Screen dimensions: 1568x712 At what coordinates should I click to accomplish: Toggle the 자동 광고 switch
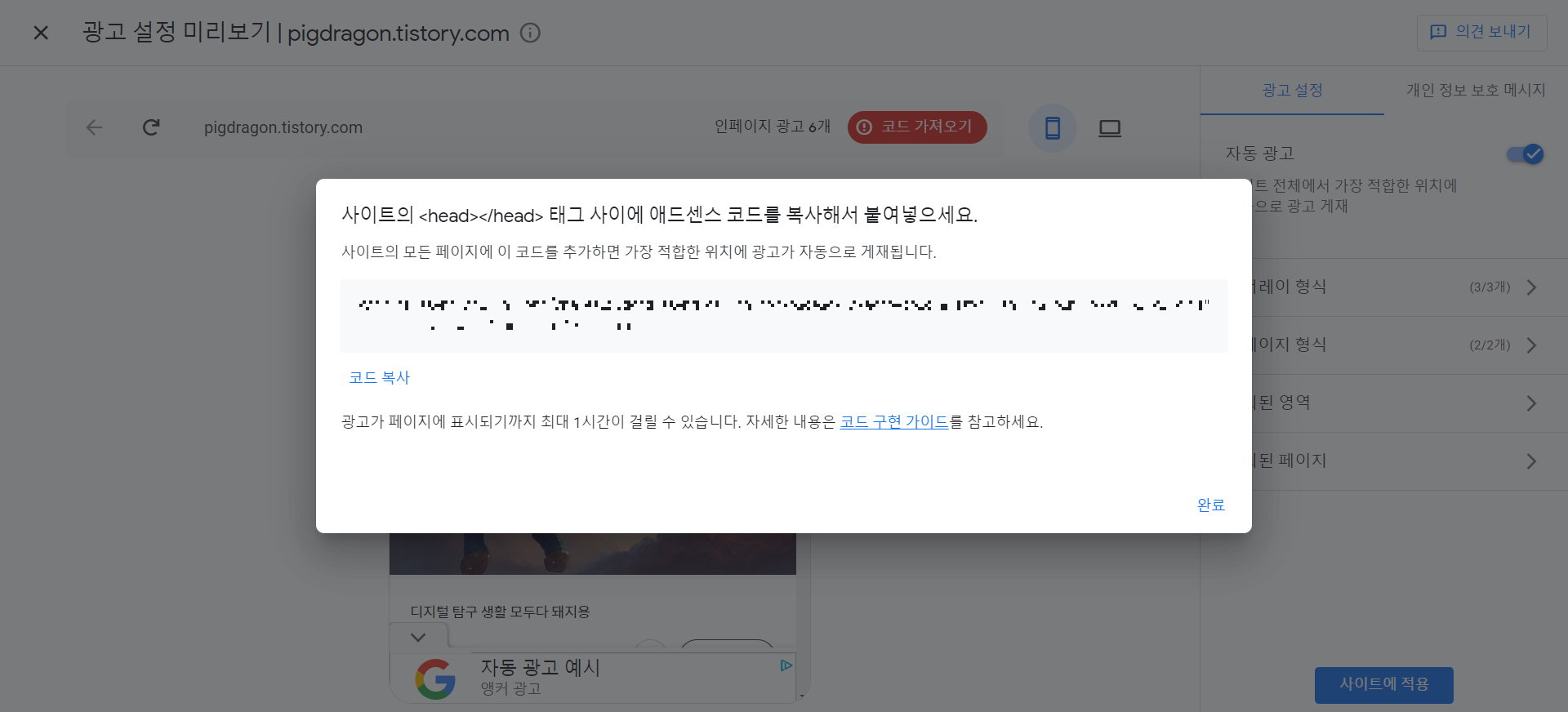coord(1525,154)
